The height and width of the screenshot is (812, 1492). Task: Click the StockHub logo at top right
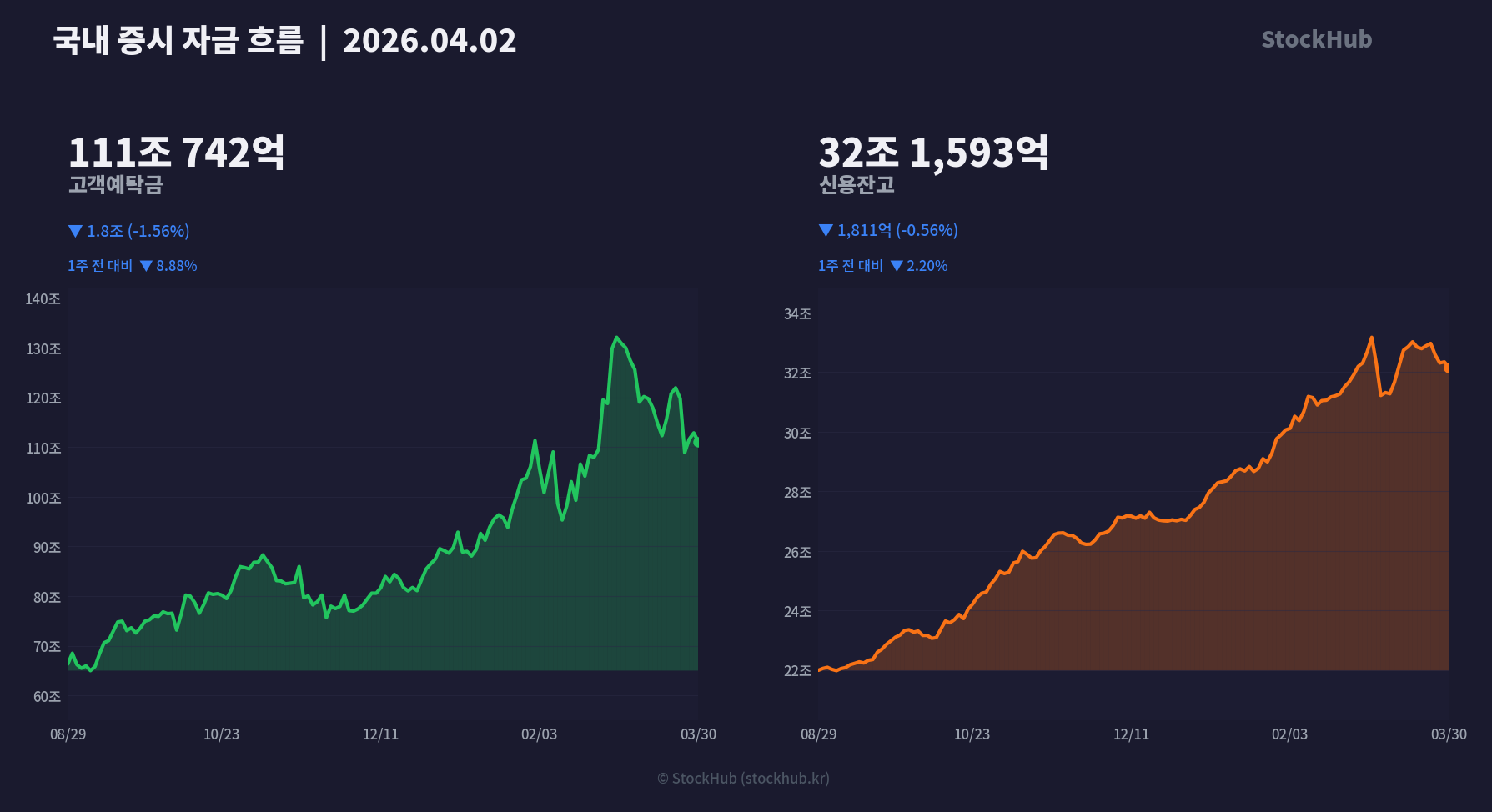(x=1316, y=39)
